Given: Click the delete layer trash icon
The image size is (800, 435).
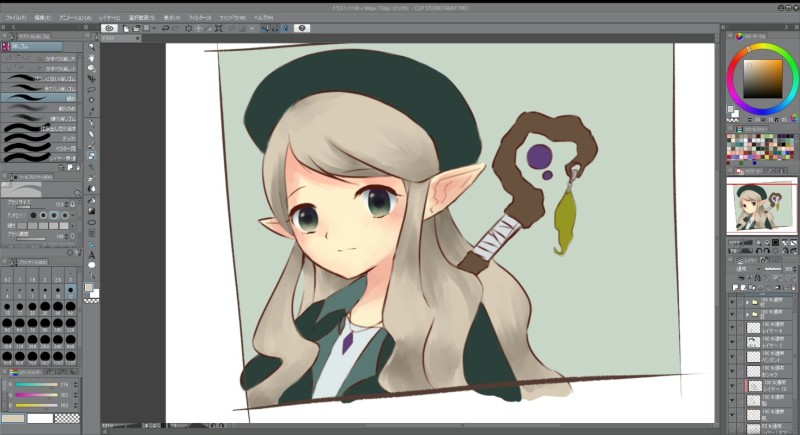Looking at the screenshot, I should (x=793, y=288).
